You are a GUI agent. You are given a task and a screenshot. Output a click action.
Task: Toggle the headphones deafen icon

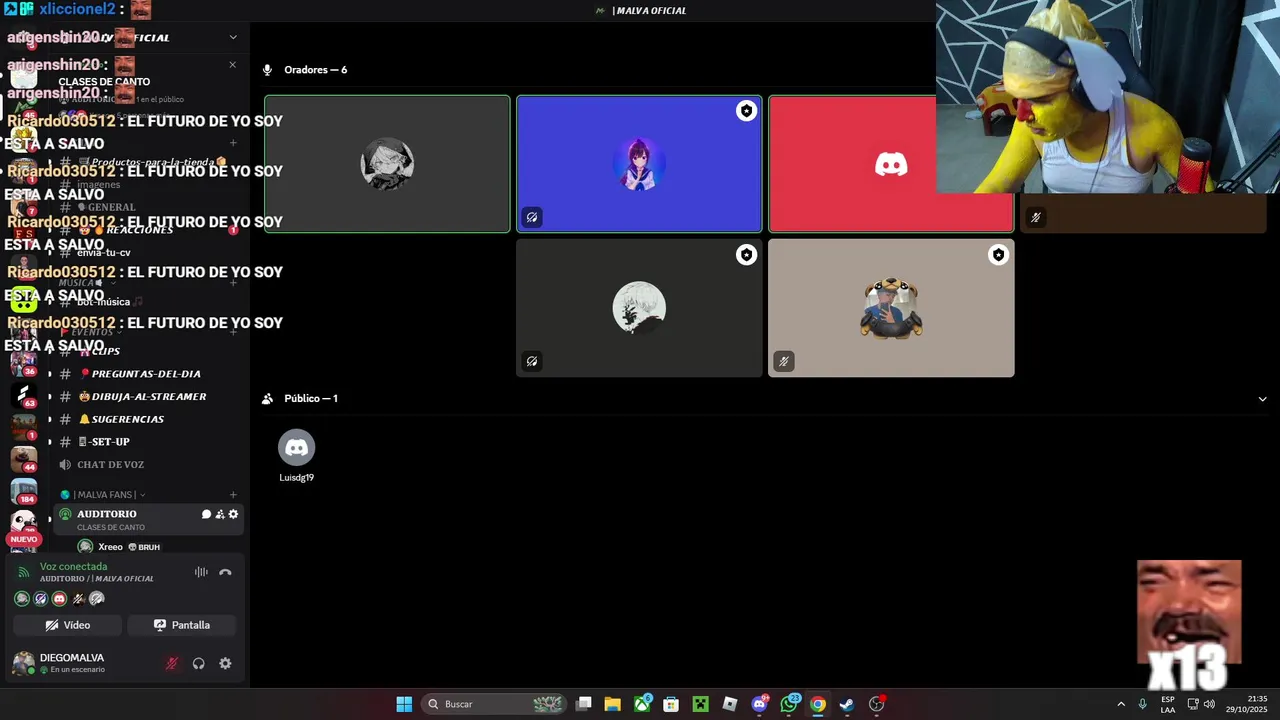(x=199, y=663)
